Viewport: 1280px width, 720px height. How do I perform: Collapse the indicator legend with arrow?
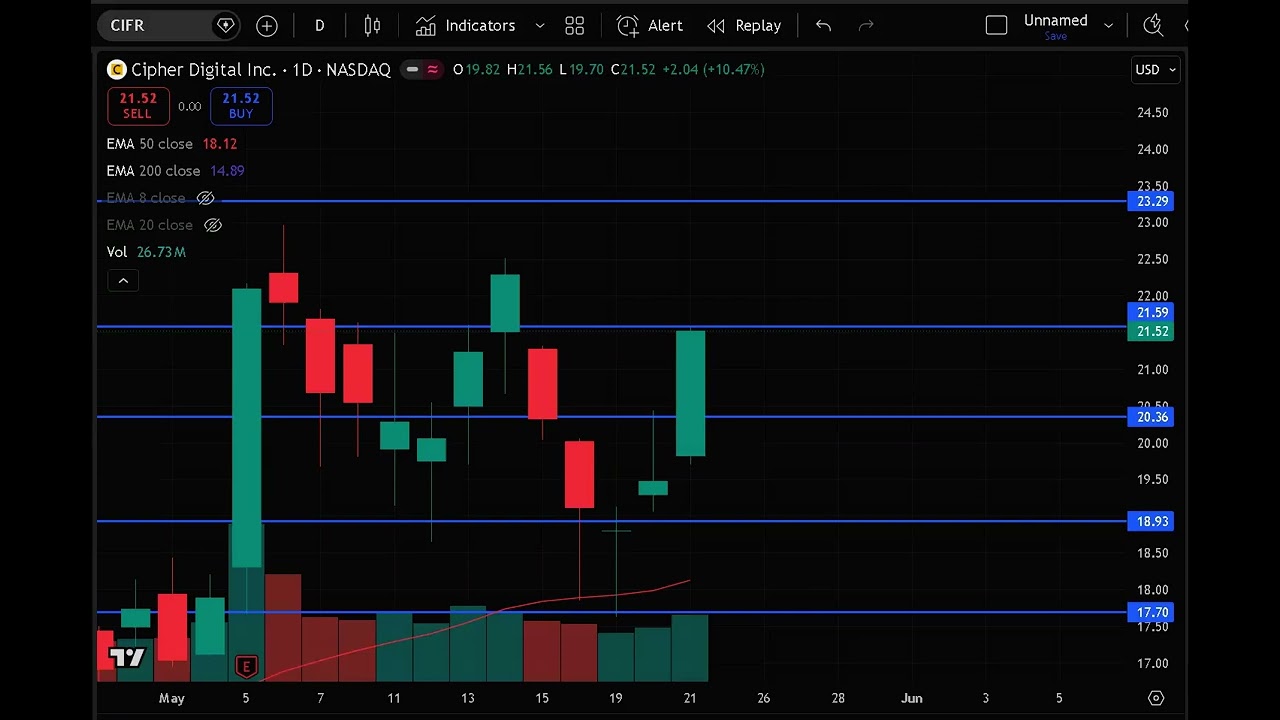coord(123,281)
